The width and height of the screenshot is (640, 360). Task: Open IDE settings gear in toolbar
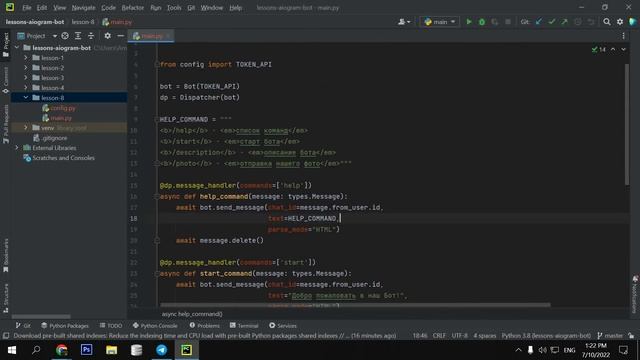(620, 22)
